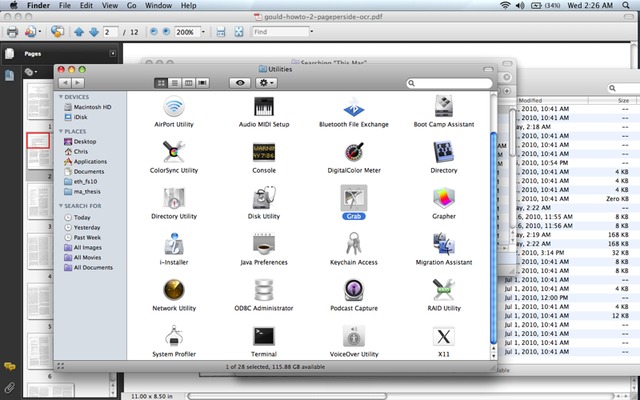Select Macintosh HD in sidebar
Viewport: 640px width, 400px height.
[x=87, y=107]
